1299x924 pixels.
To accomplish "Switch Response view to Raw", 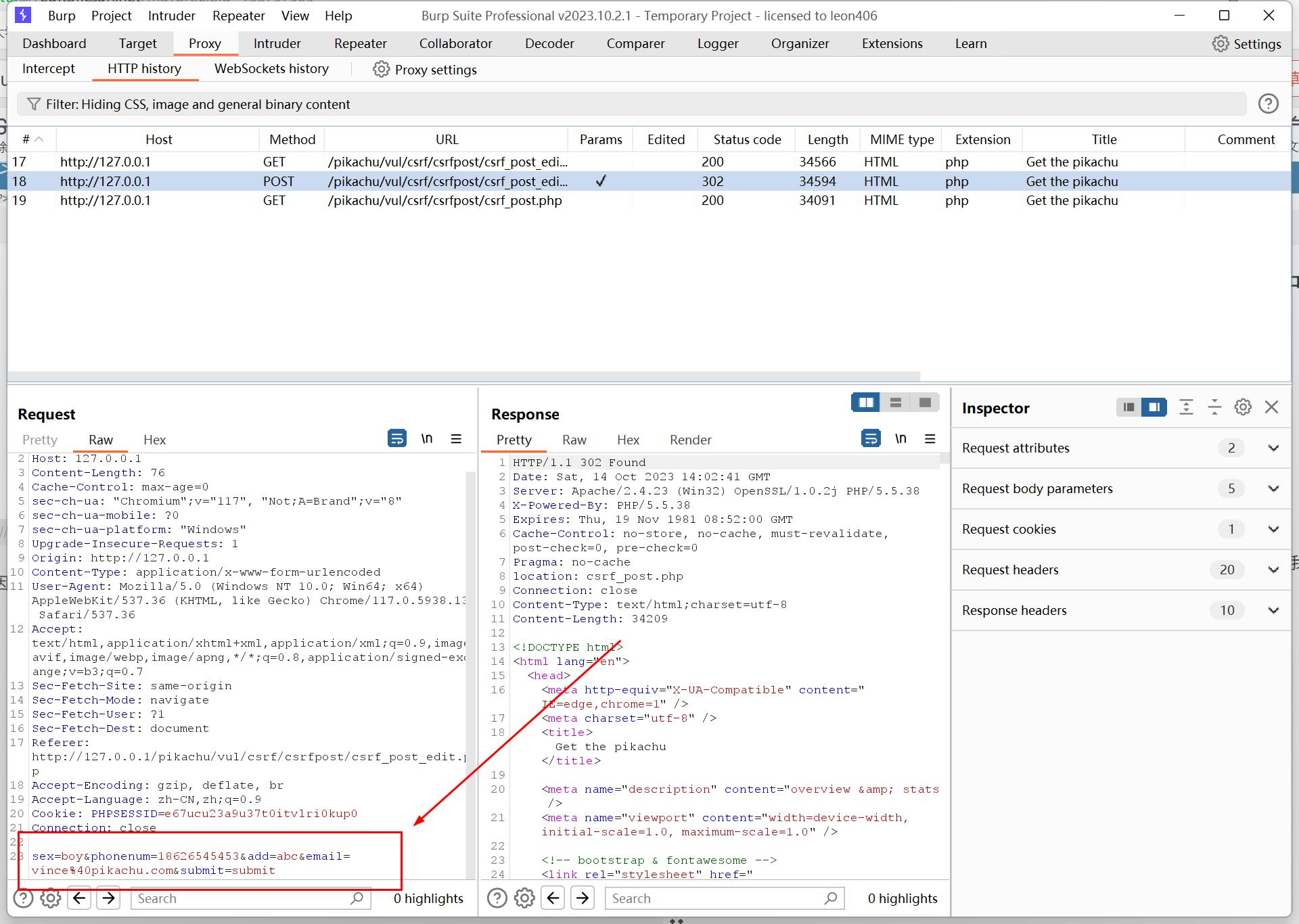I will click(574, 440).
